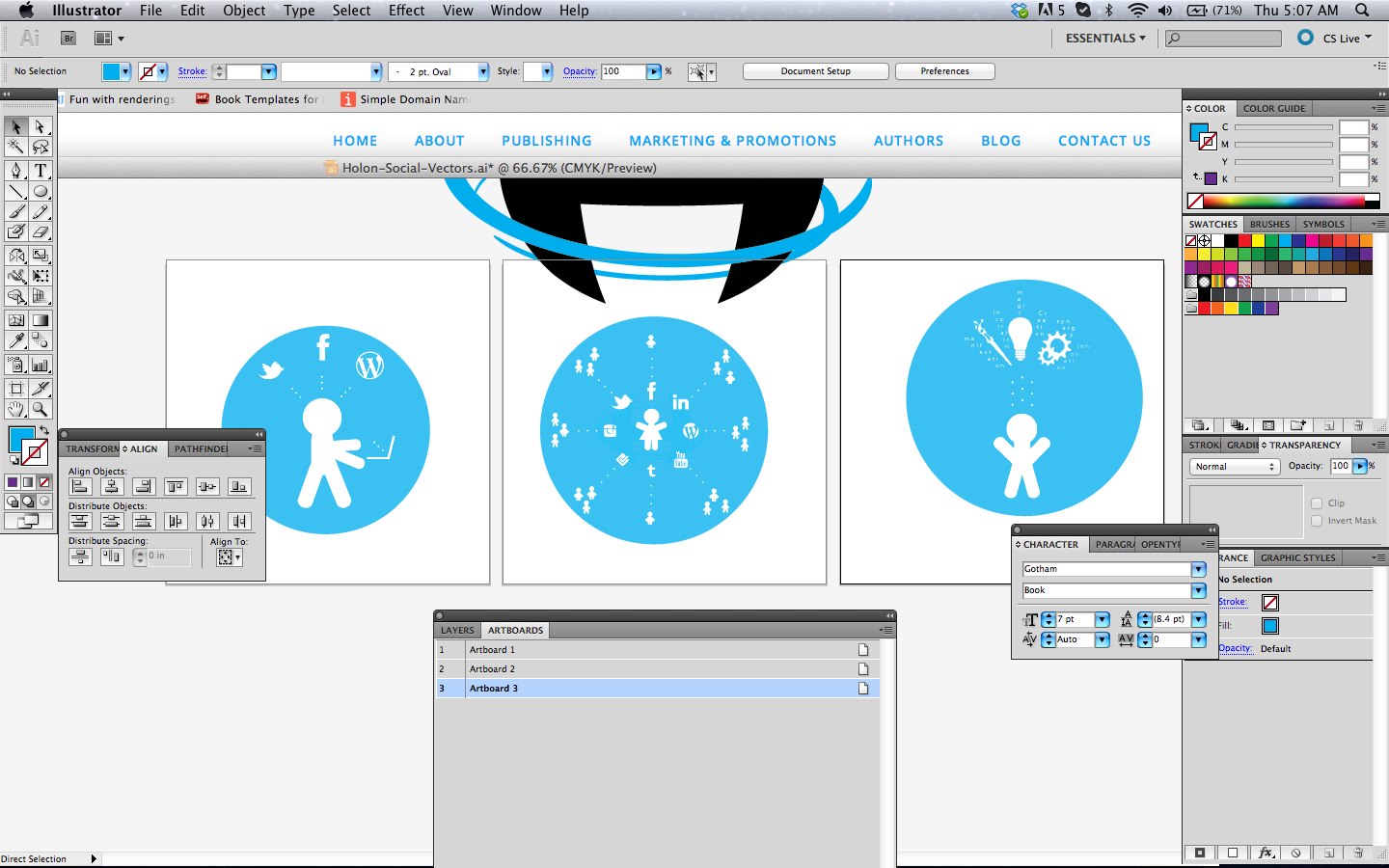Switch to the Pathfinder tab

201,449
